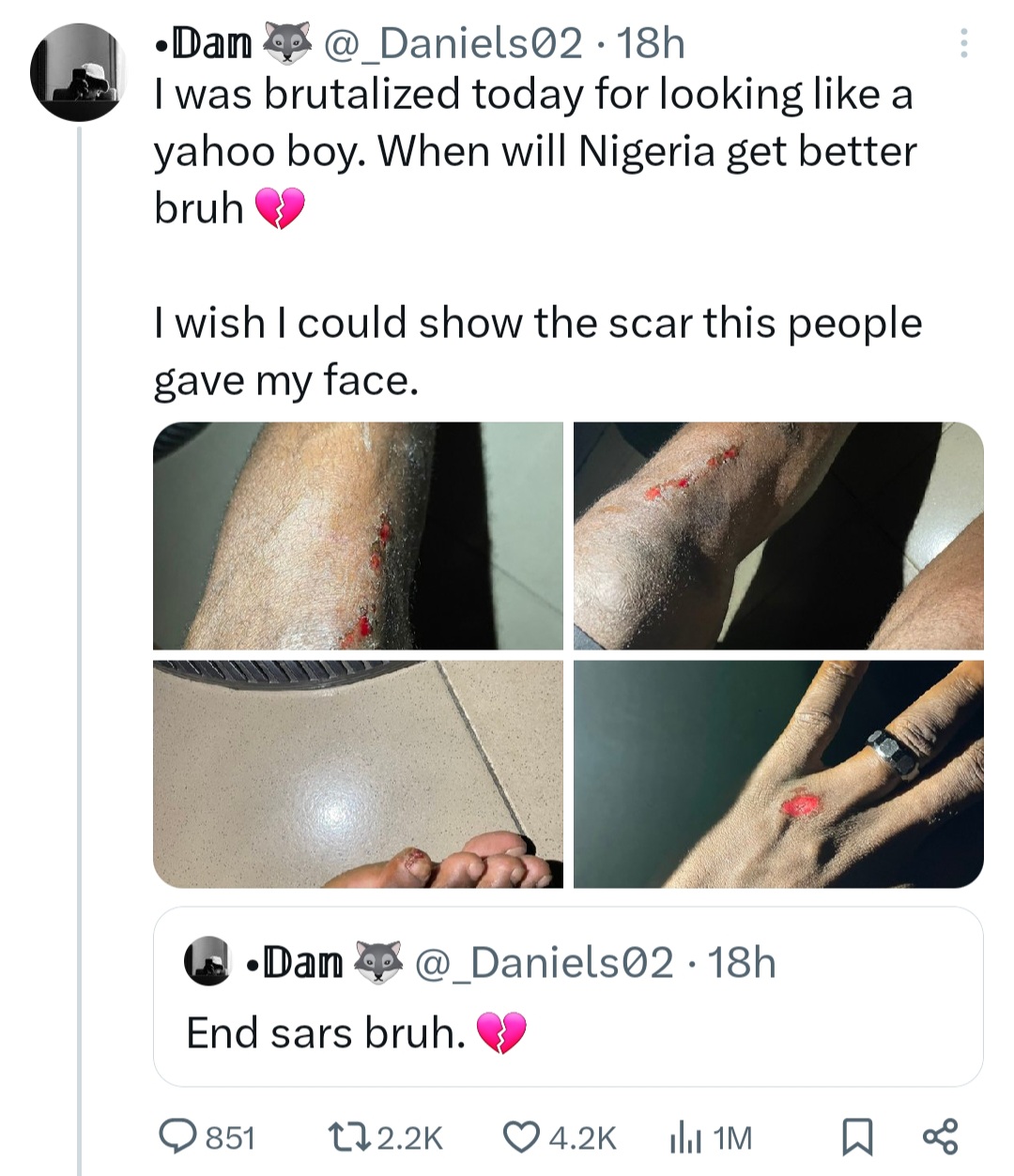Open the knee scrape photo
Viewport: 1014px width, 1176px height.
[x=778, y=536]
